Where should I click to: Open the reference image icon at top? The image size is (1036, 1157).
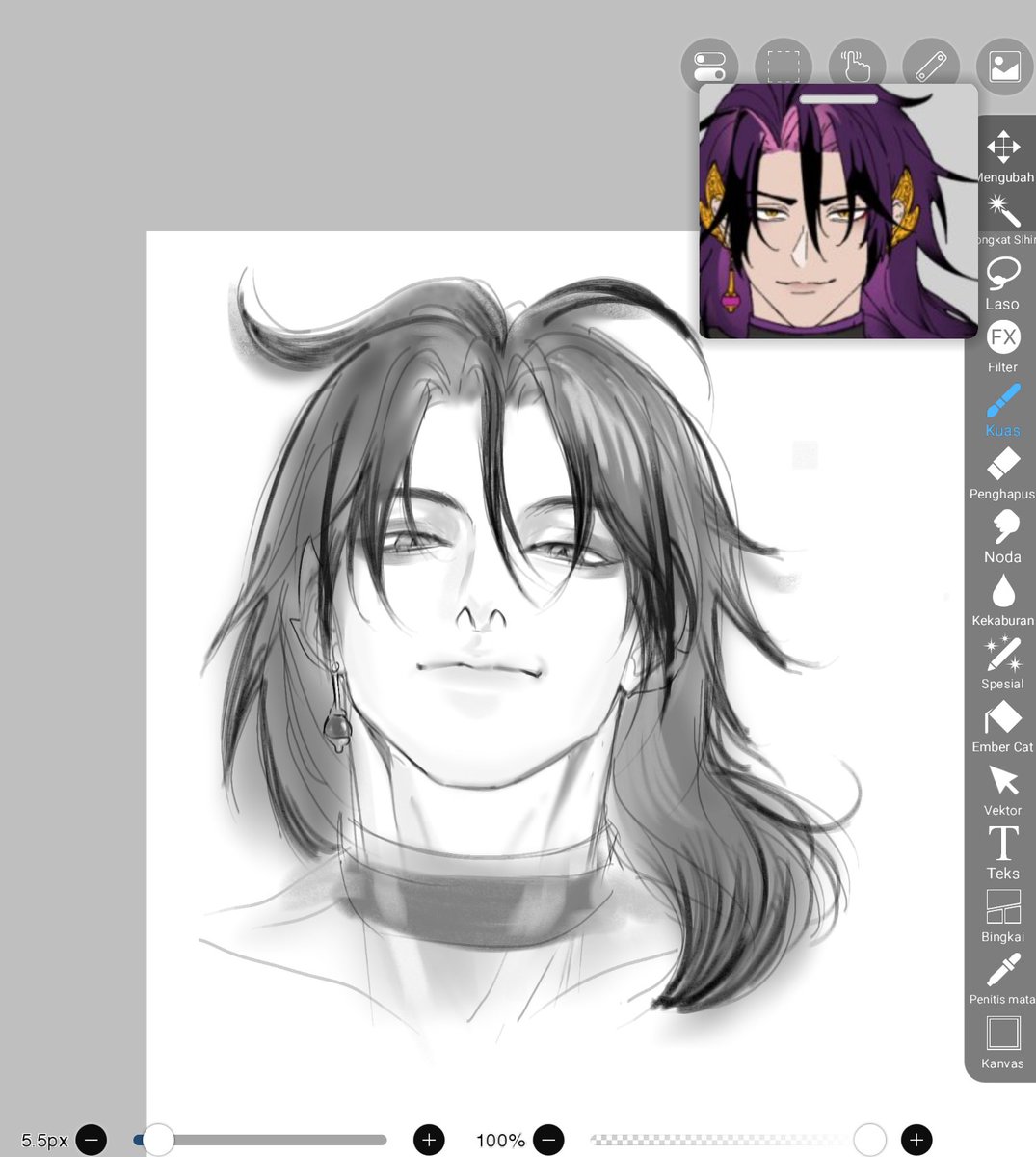[1005, 67]
